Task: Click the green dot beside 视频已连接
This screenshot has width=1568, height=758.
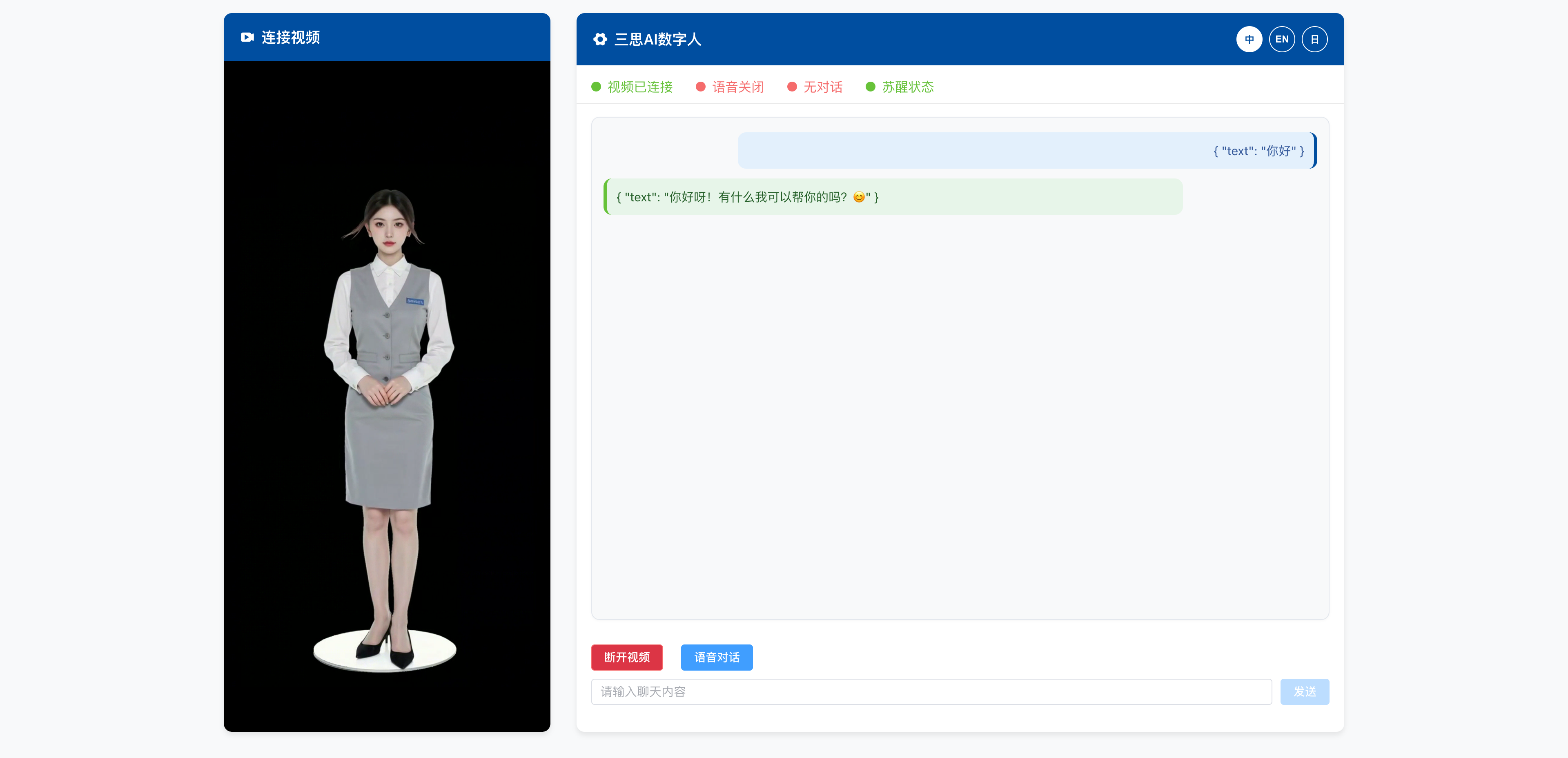Action: pos(596,87)
